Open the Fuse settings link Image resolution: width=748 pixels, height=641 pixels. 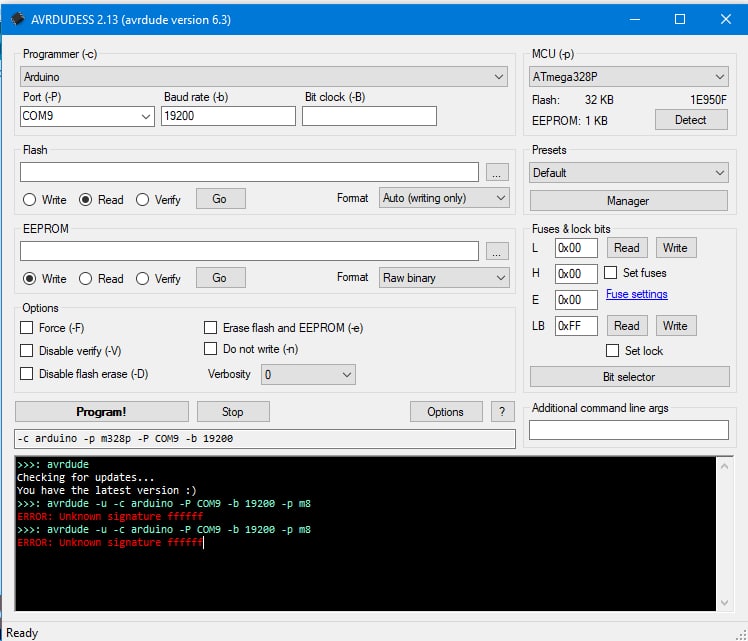click(636, 294)
